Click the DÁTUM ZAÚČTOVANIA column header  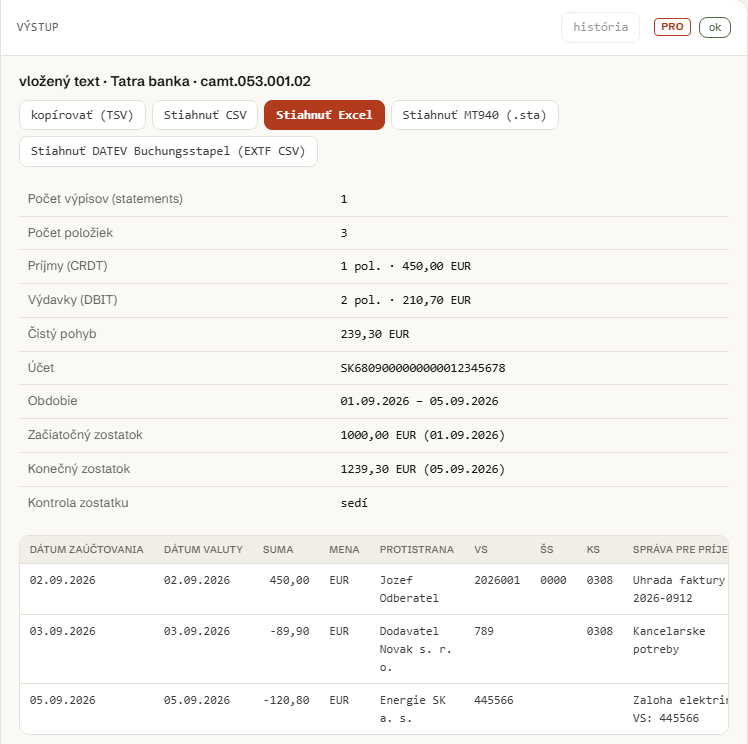coord(86,549)
